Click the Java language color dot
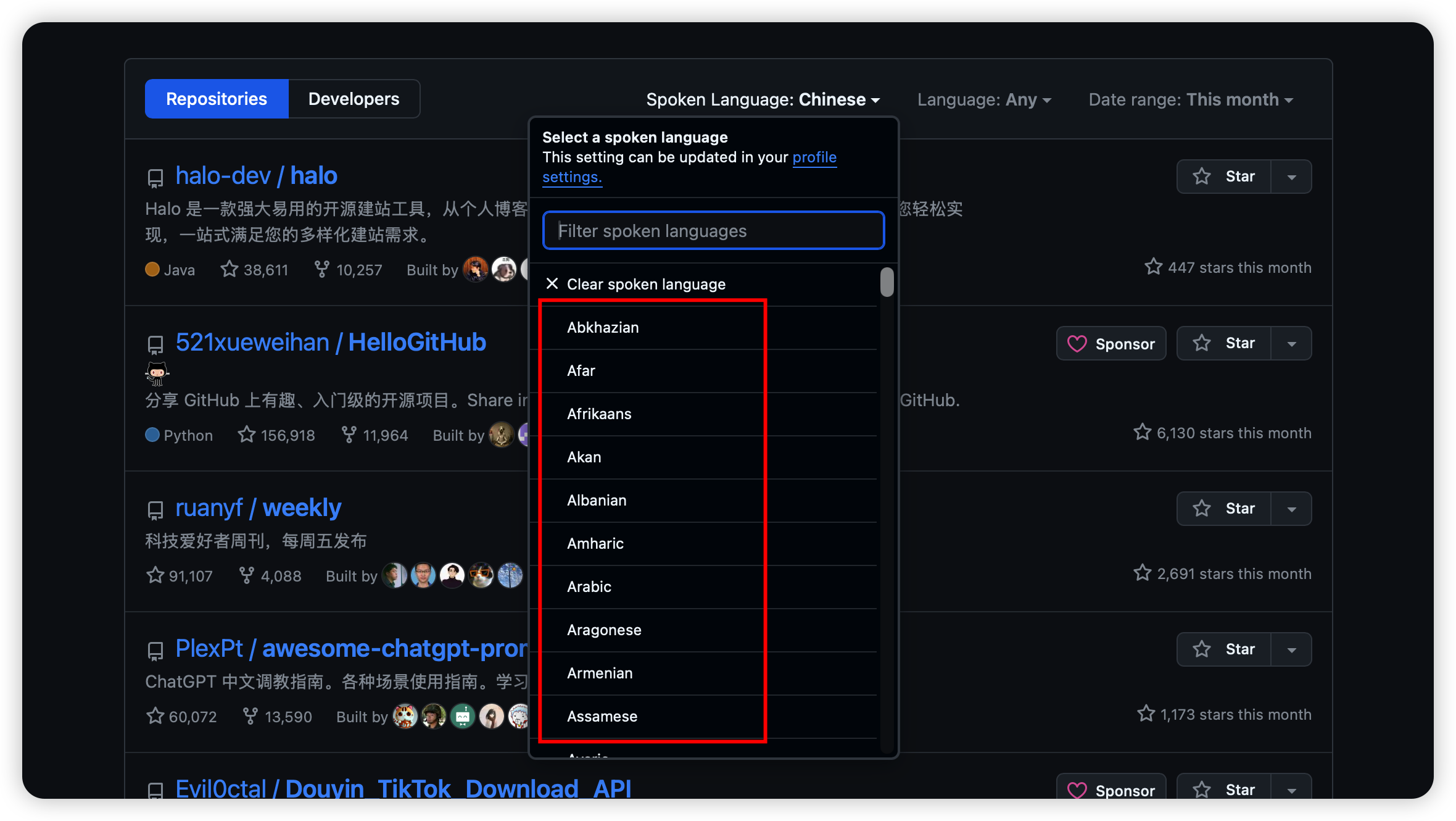 [152, 270]
